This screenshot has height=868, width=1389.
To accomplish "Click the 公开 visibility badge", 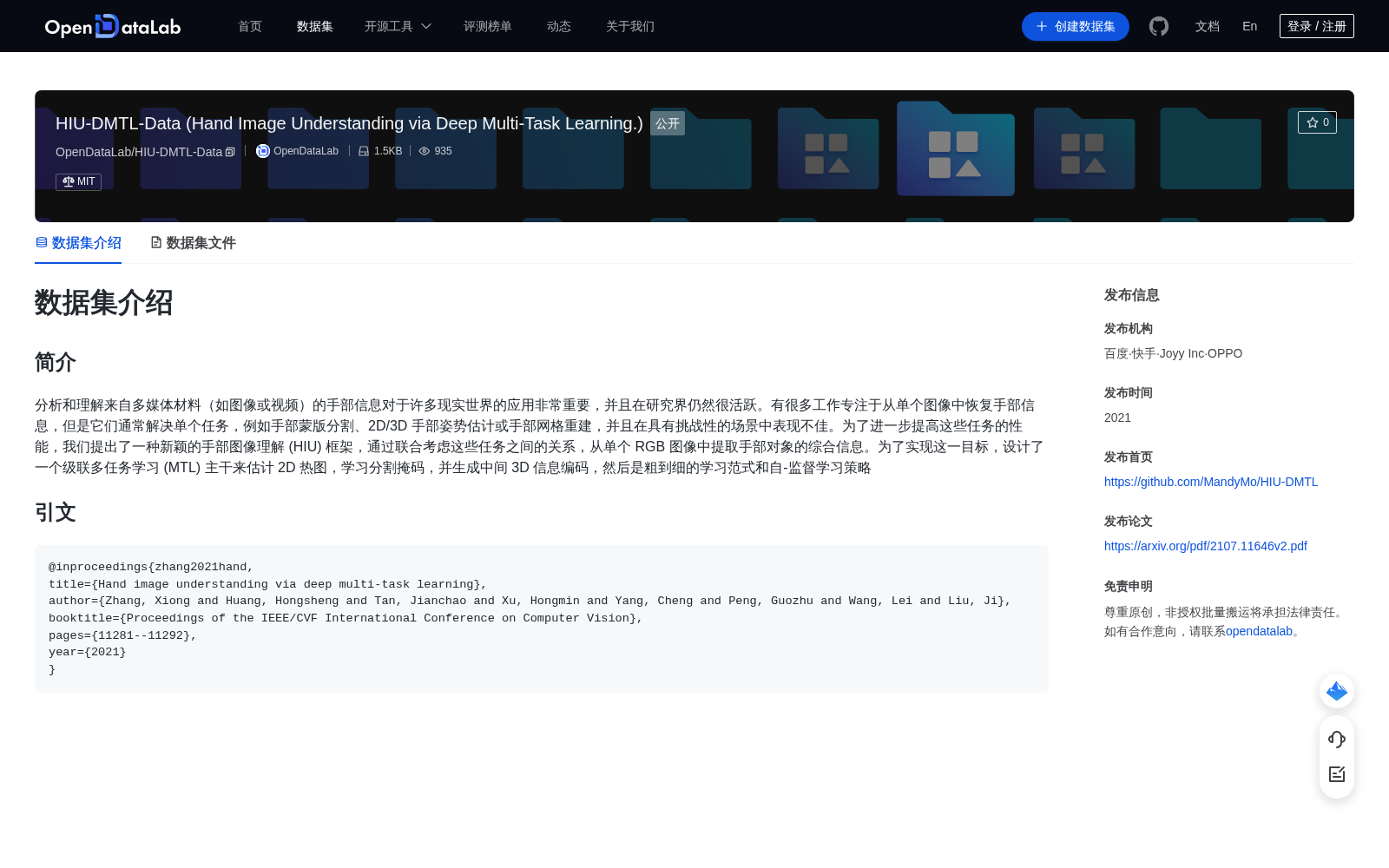I will (668, 123).
